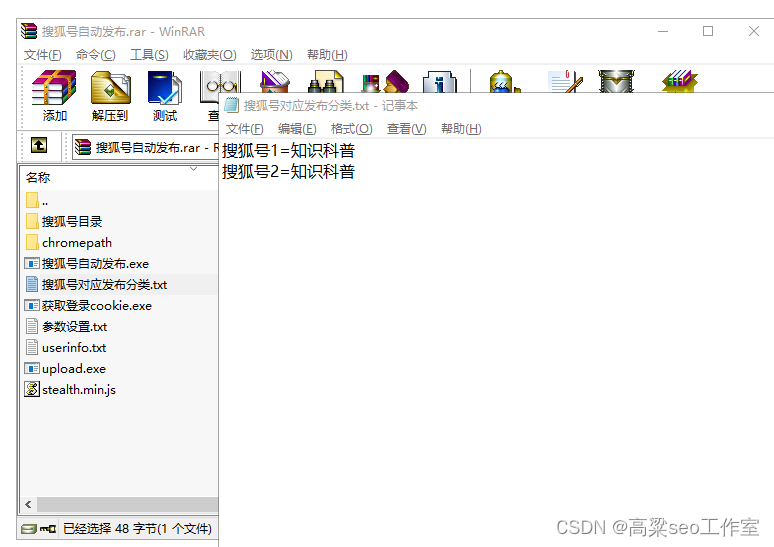Click the sort chevron above the 名称 column
The height and width of the screenshot is (547, 774).
tap(194, 169)
